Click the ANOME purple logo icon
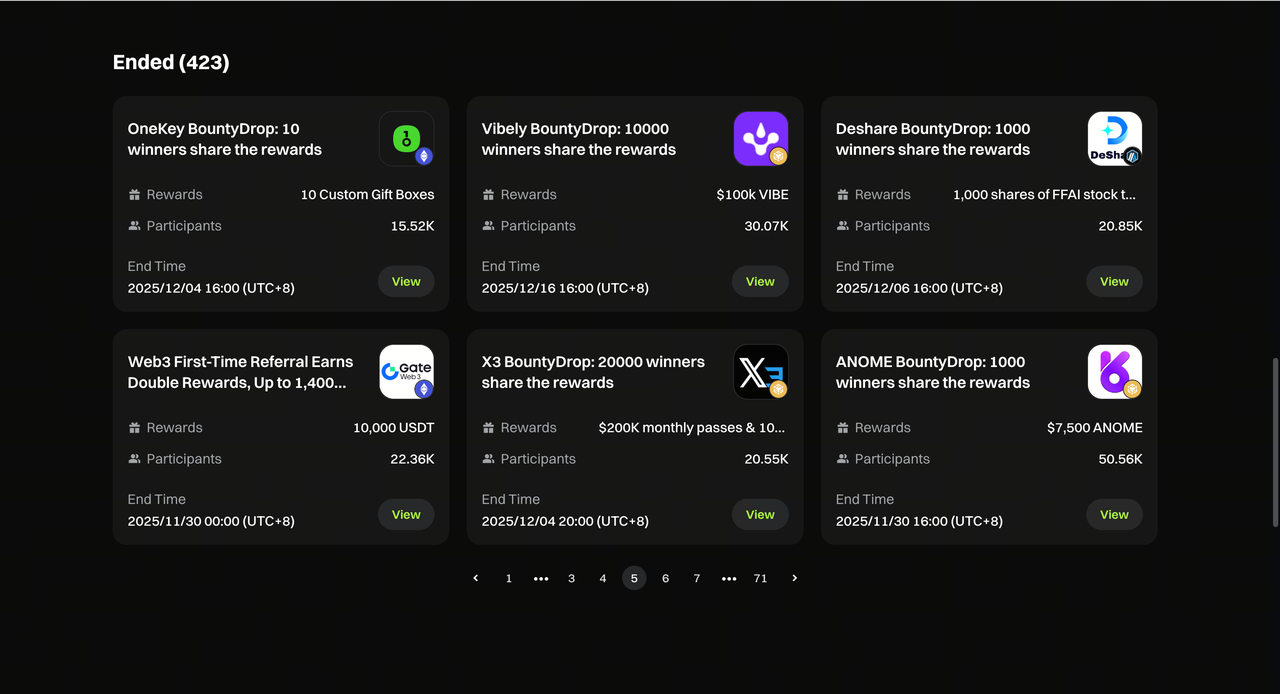 tap(1114, 371)
